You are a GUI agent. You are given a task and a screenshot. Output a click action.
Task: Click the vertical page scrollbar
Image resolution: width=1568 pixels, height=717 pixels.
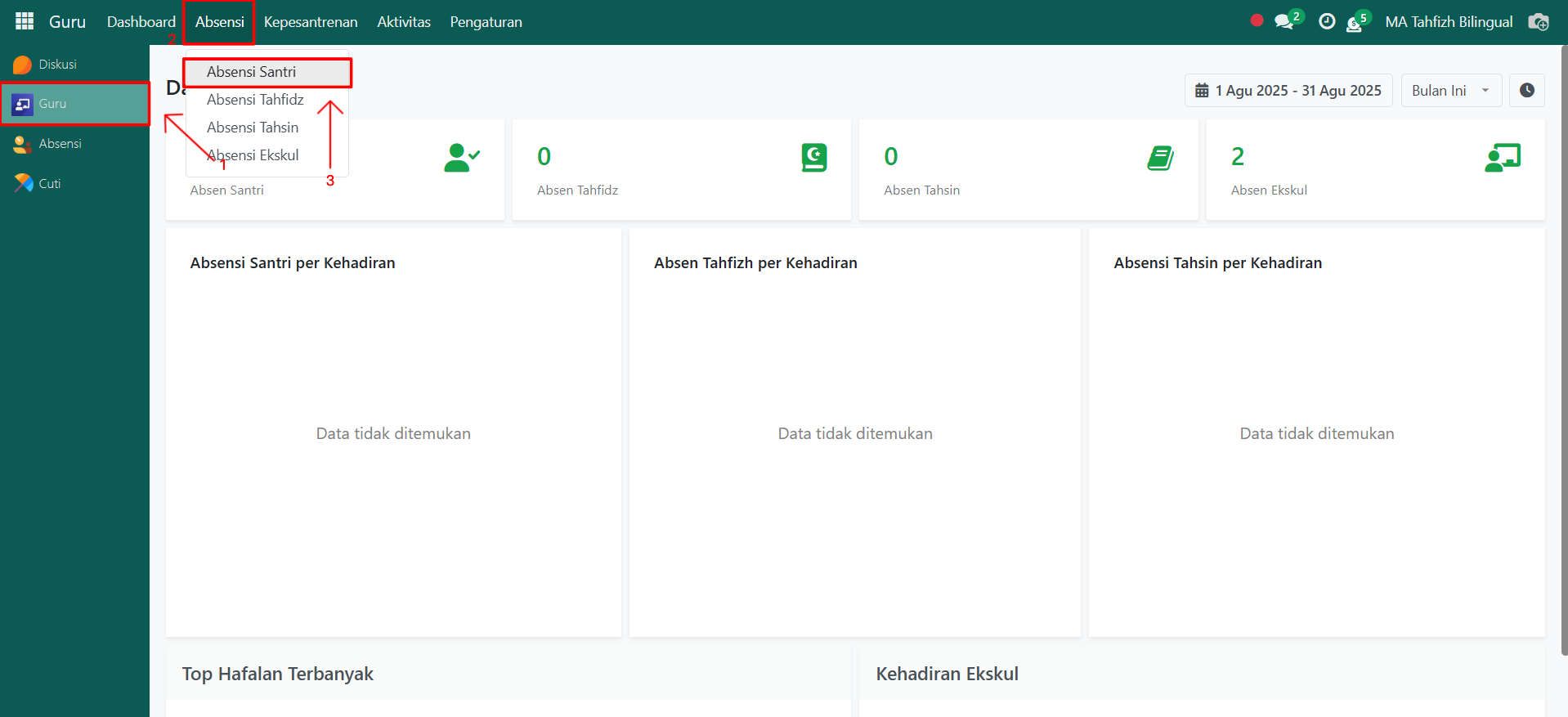[1563, 352]
